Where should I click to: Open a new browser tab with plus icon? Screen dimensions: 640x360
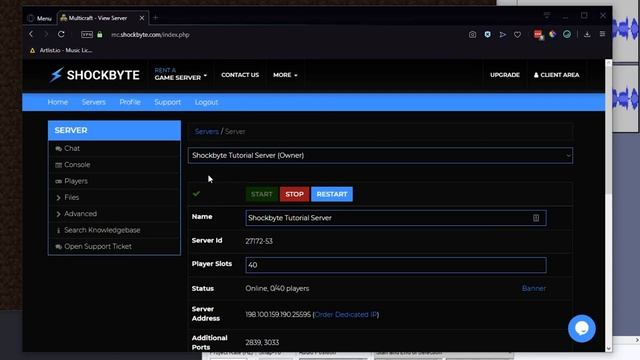155,18
